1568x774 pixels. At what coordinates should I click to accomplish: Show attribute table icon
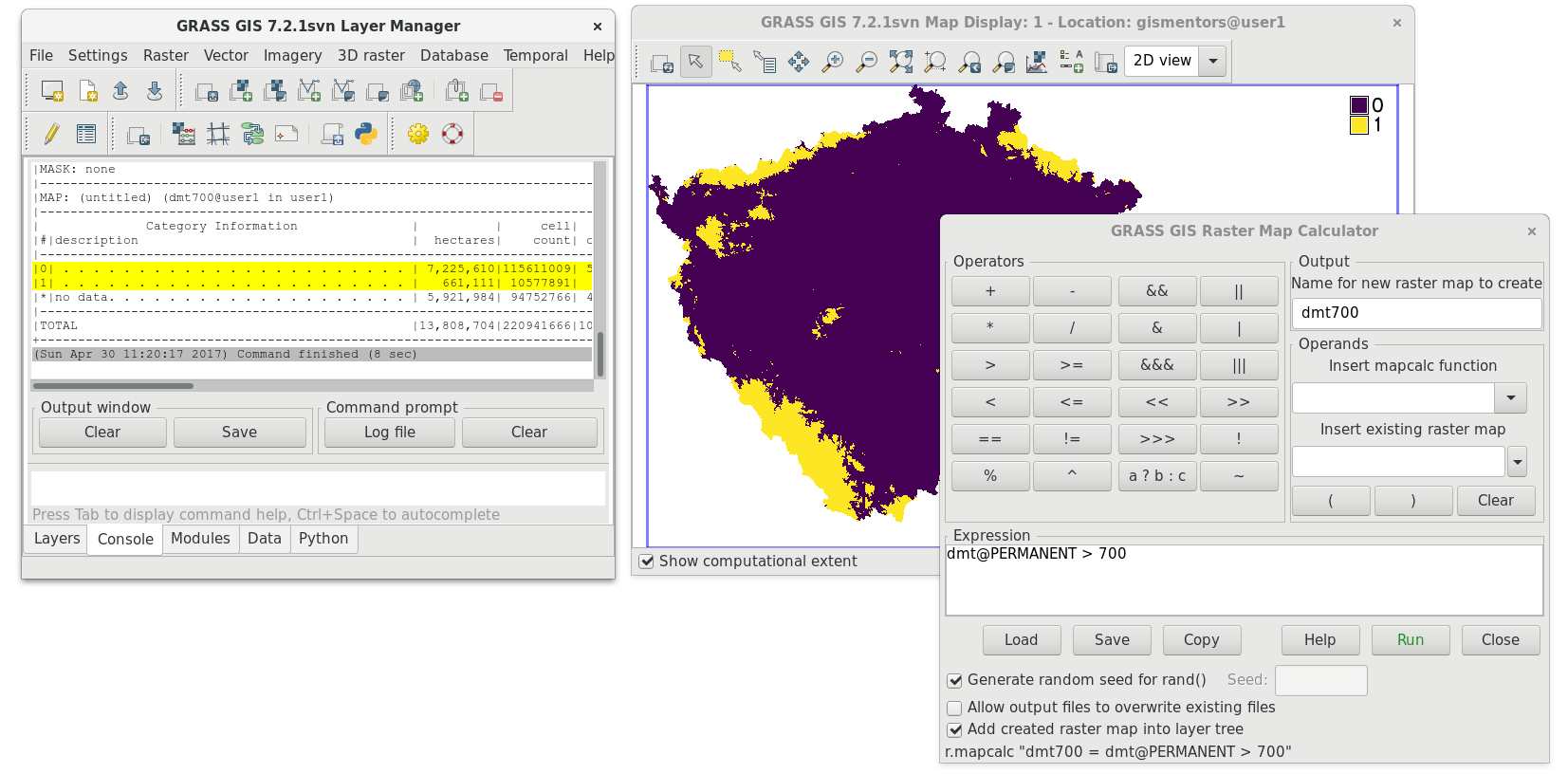coord(86,135)
